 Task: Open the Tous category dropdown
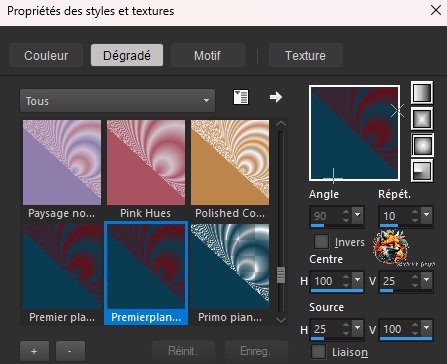(117, 100)
